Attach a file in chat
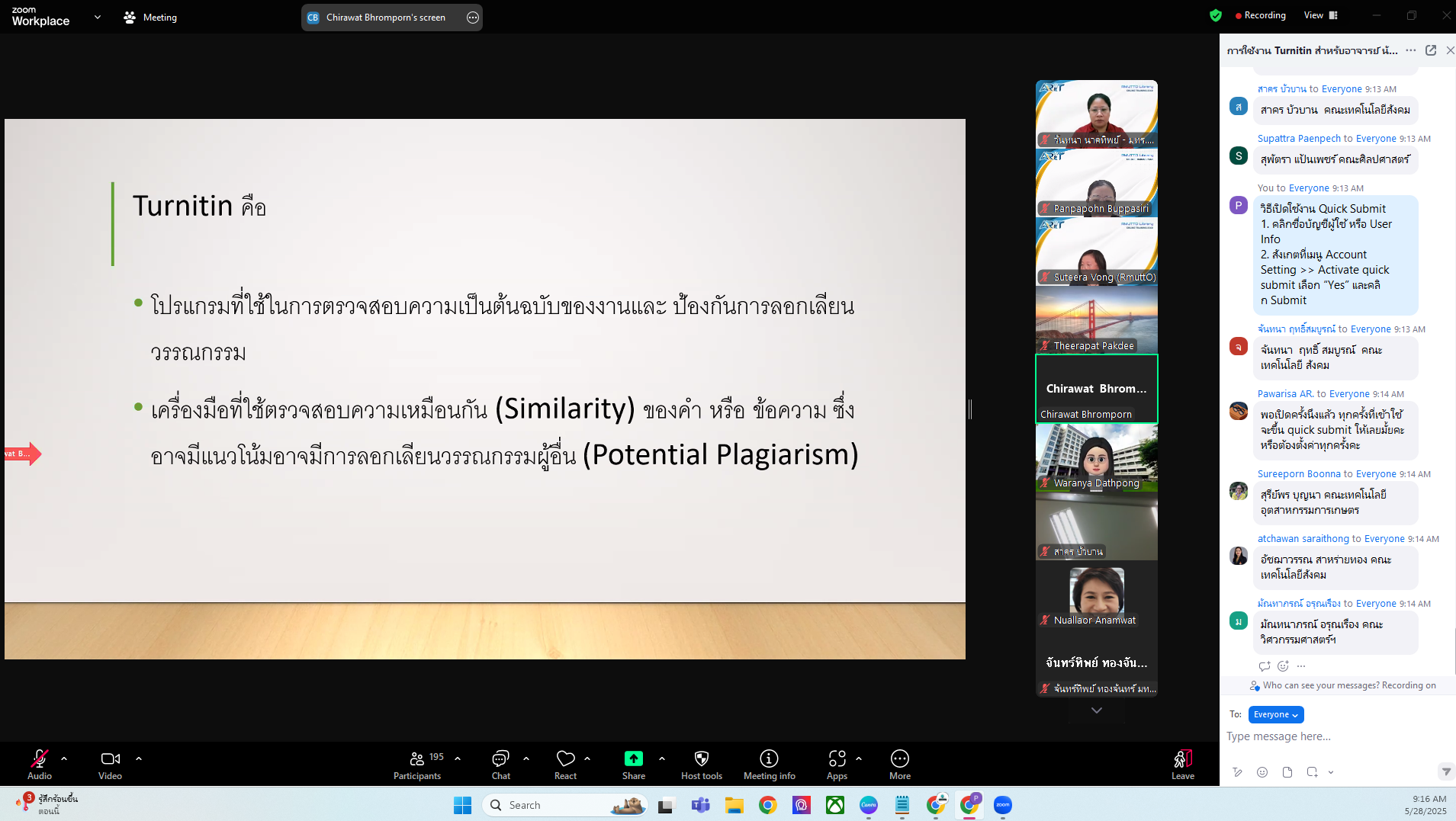This screenshot has height=821, width=1456. point(1287,772)
